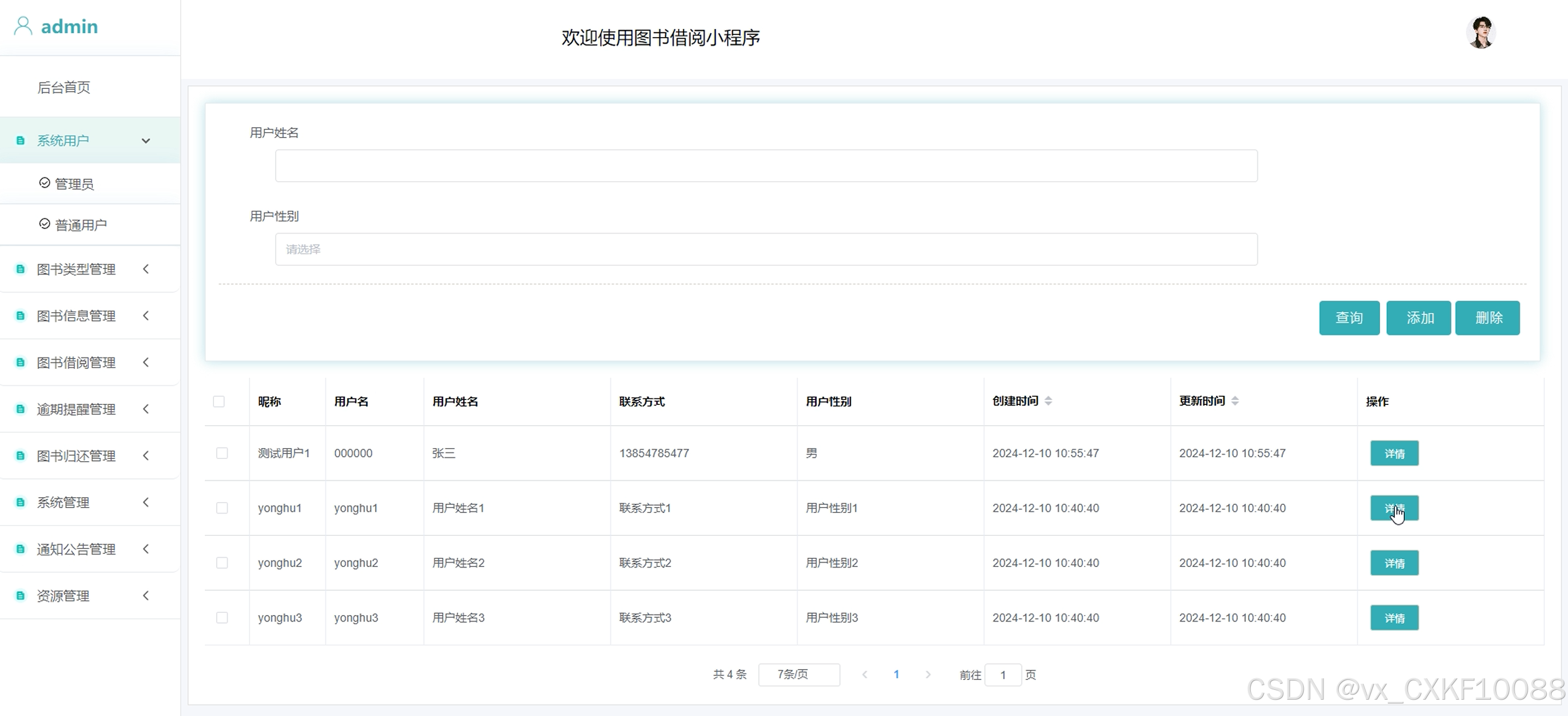Image resolution: width=1568 pixels, height=716 pixels.
Task: Open the 7条/页 page size selector
Action: [x=799, y=674]
